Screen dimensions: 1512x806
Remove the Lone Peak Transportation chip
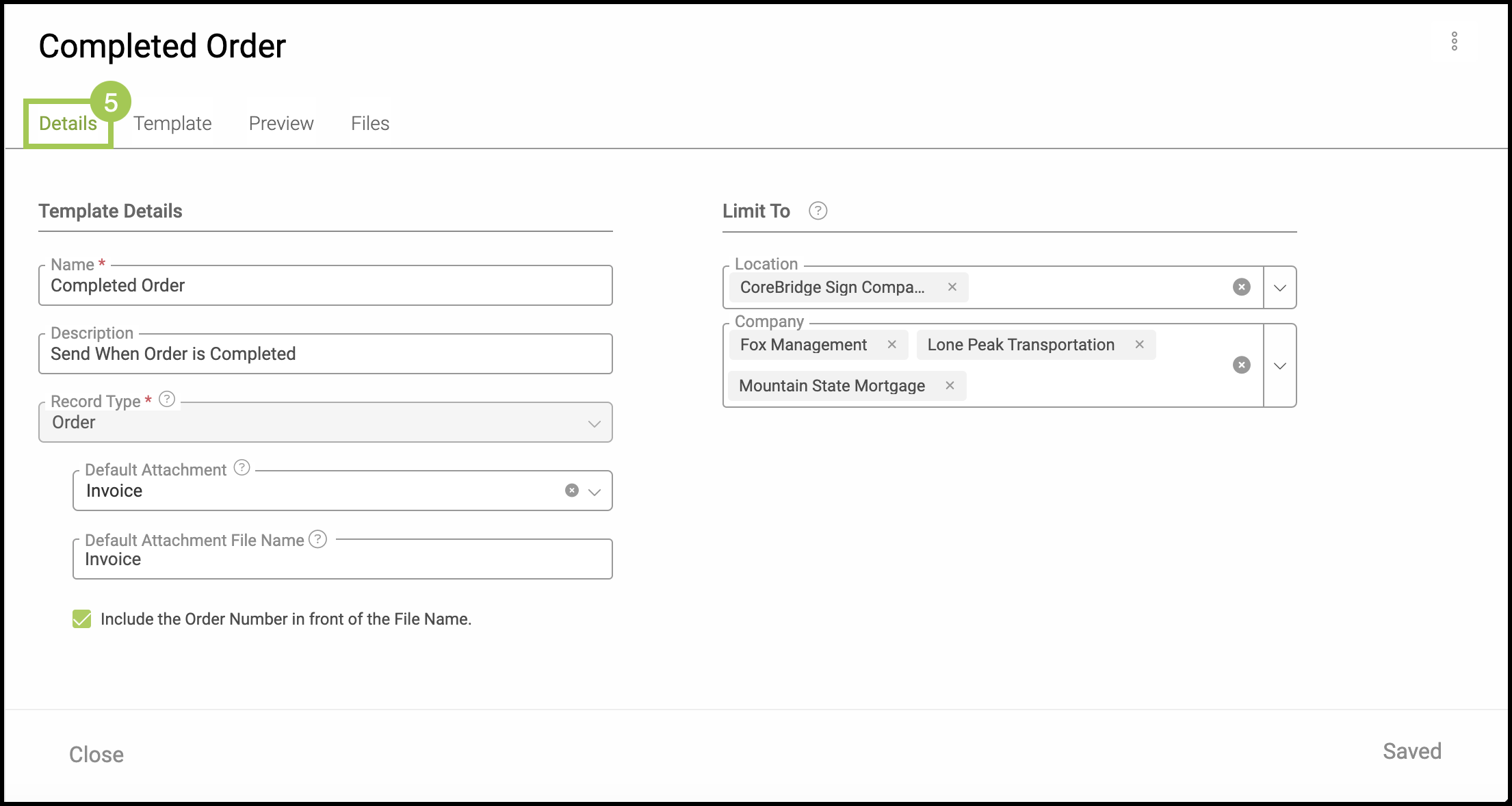pos(1139,345)
